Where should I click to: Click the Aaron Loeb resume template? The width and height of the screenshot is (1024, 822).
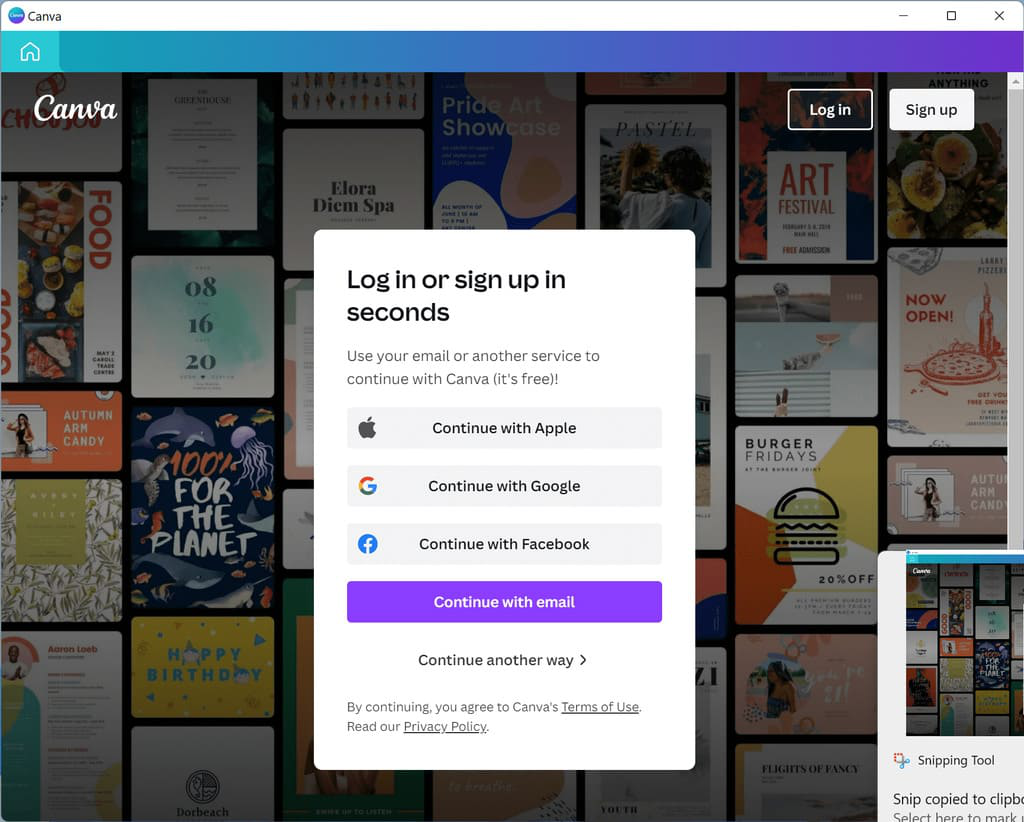(61, 725)
